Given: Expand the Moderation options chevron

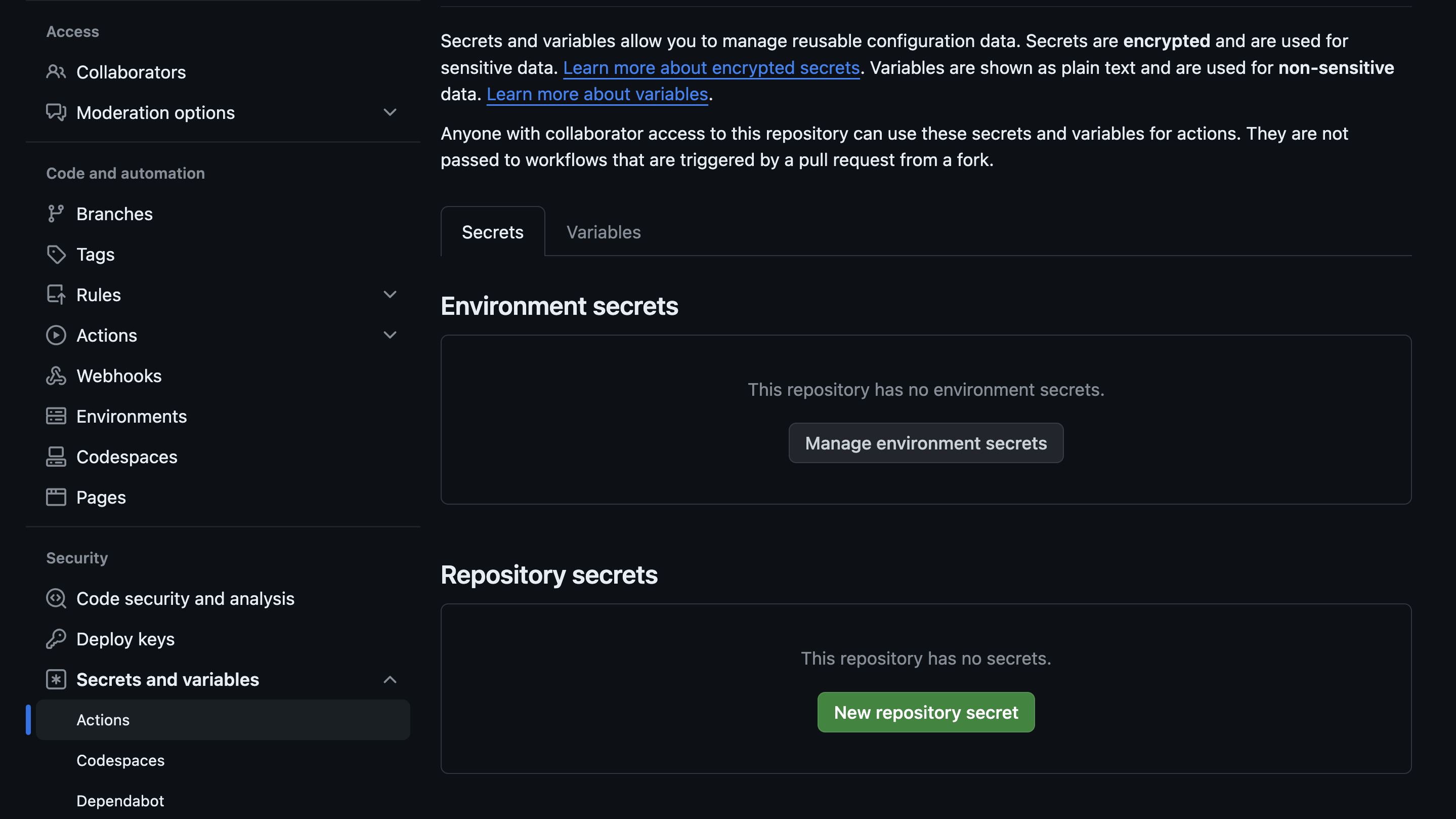Looking at the screenshot, I should click(x=390, y=112).
